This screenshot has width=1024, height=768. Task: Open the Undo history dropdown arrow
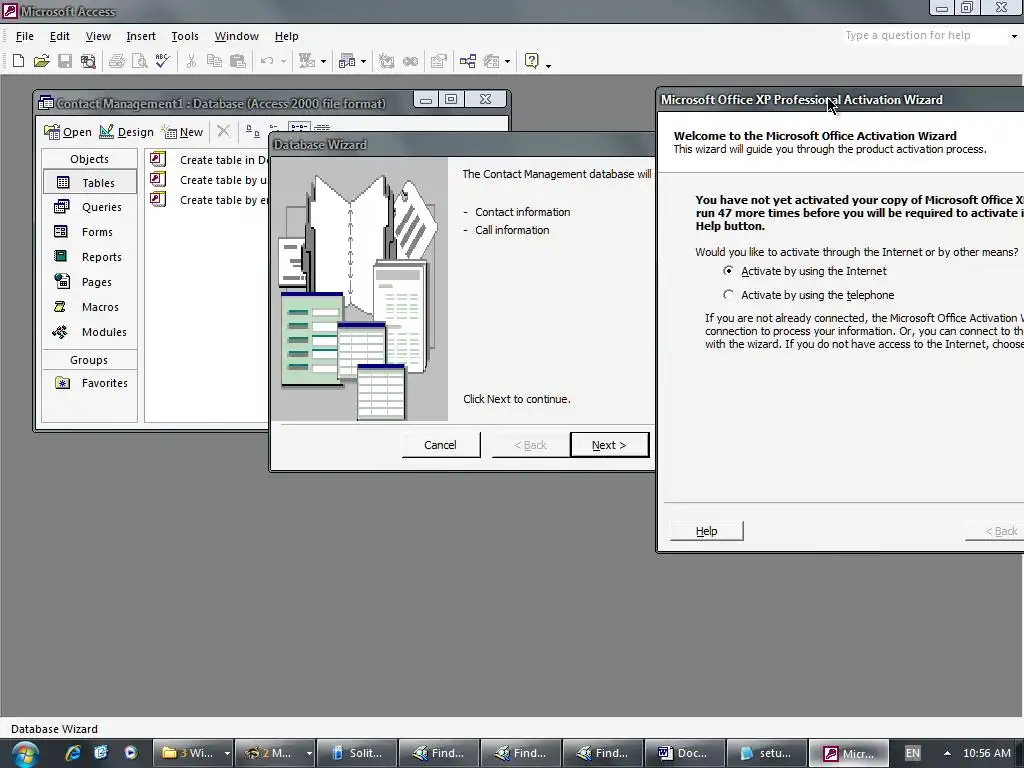[x=283, y=61]
